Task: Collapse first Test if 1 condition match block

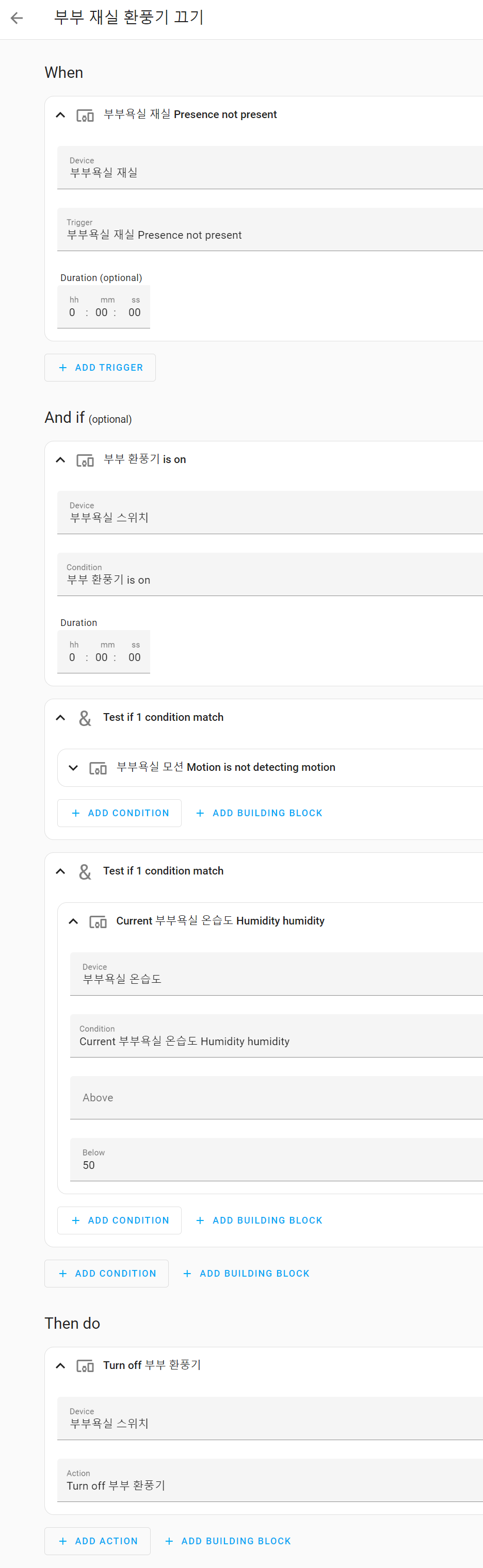Action: click(60, 718)
